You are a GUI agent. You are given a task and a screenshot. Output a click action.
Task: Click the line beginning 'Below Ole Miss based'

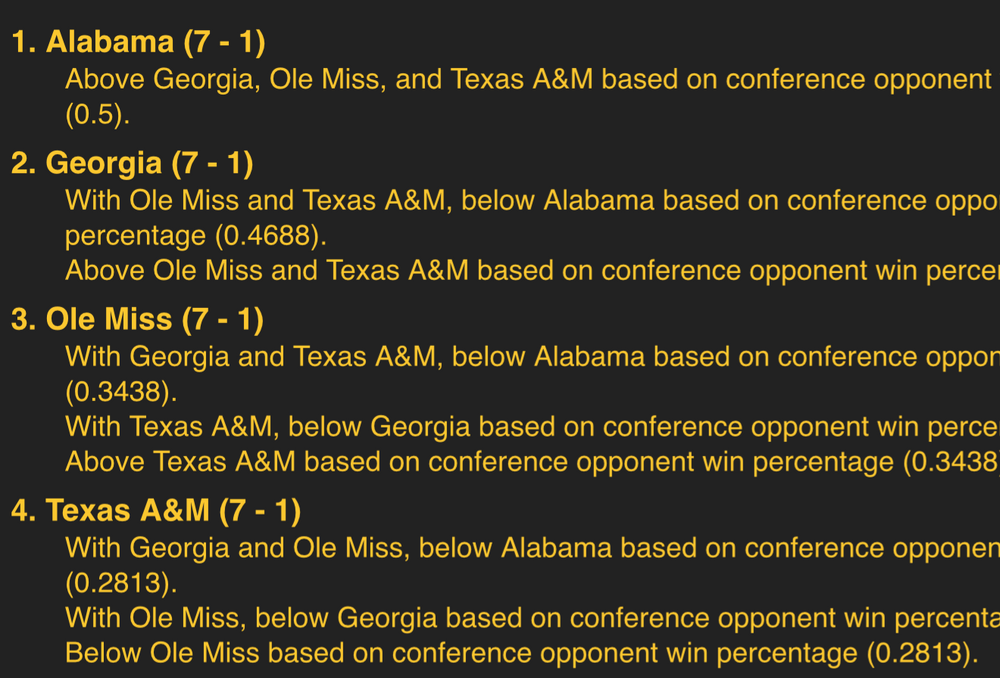[x=521, y=652]
